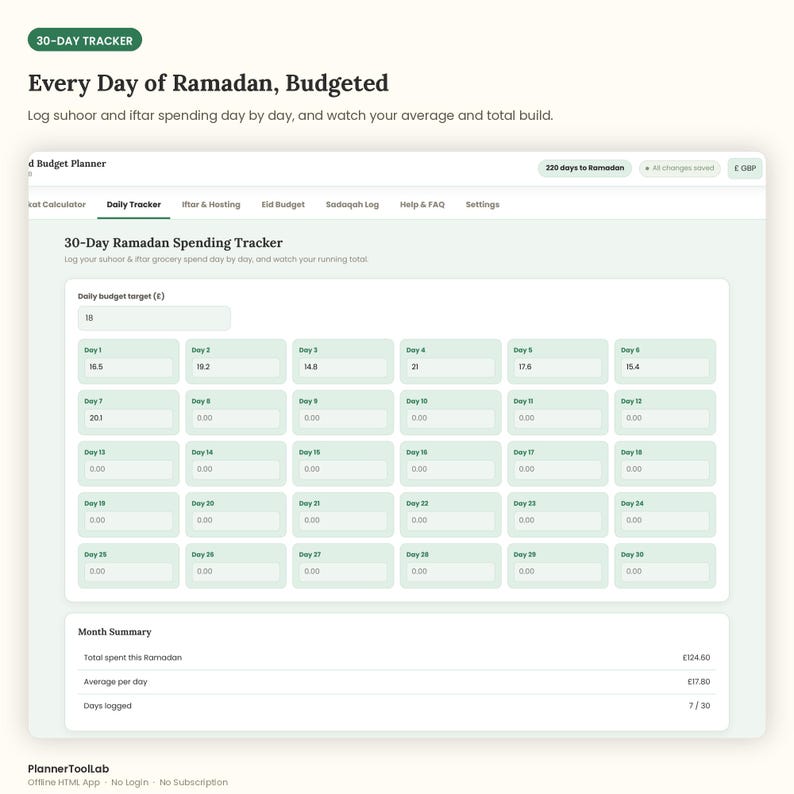
Task: Click the Total spent this Ramadan label
Action: [x=133, y=658]
